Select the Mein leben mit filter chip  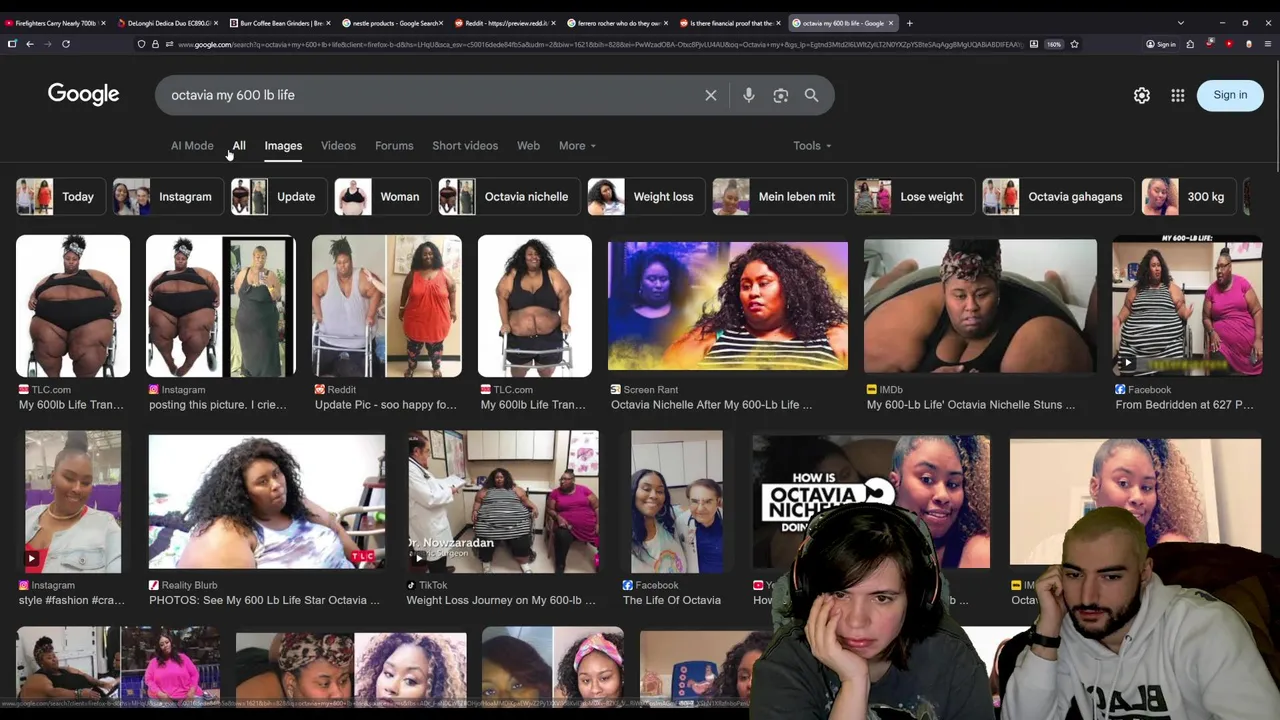[780, 197]
